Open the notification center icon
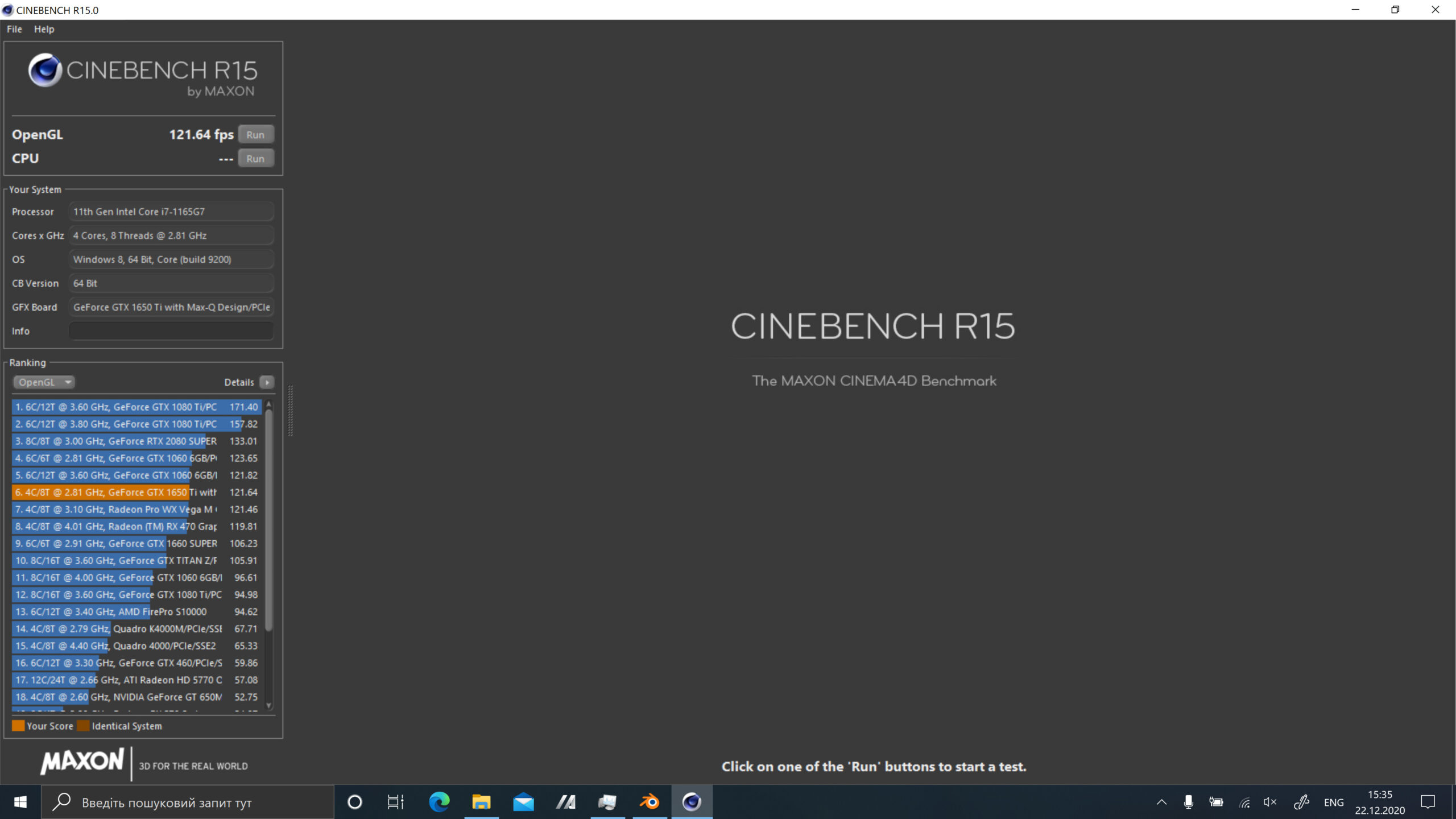 pos(1428,802)
